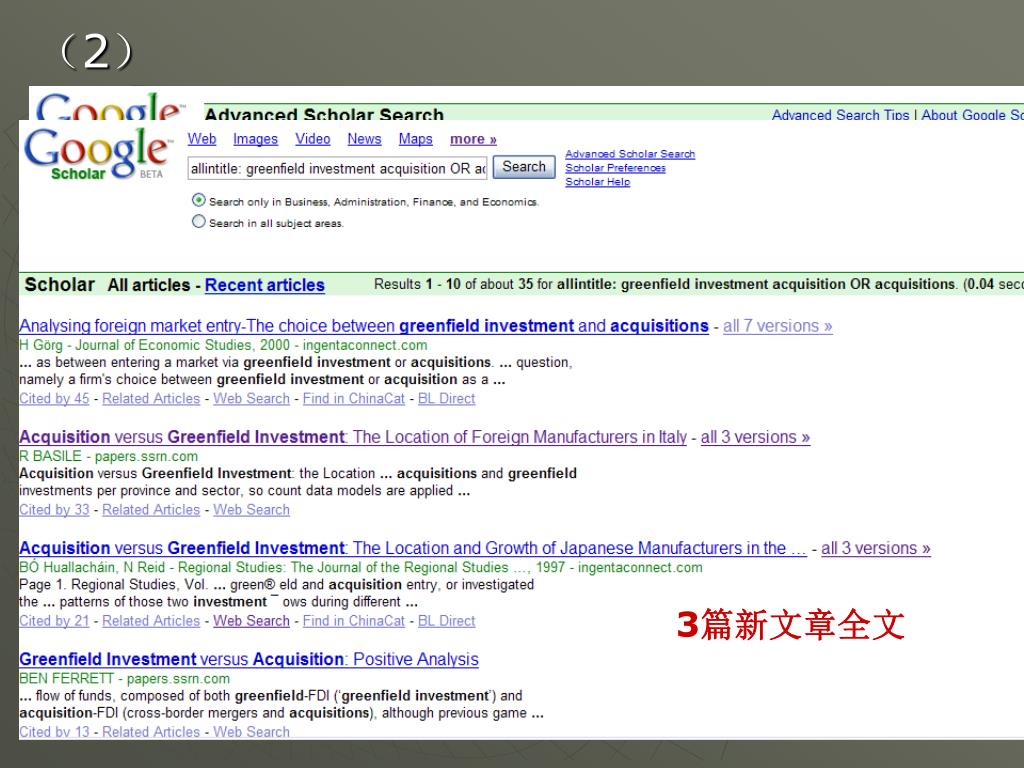Open 'Cited by 45' link
The width and height of the screenshot is (1024, 768).
pyautogui.click(x=54, y=398)
